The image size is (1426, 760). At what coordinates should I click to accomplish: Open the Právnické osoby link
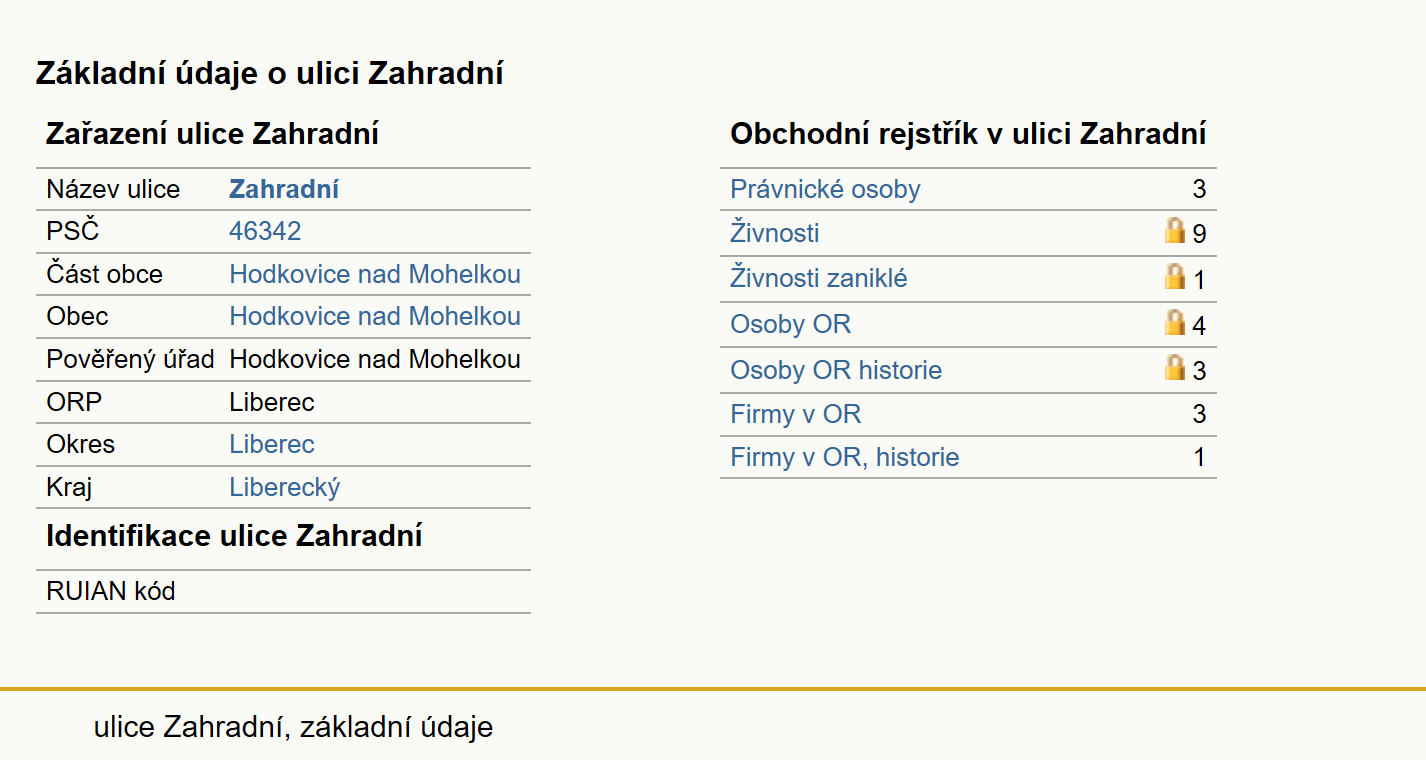(825, 189)
